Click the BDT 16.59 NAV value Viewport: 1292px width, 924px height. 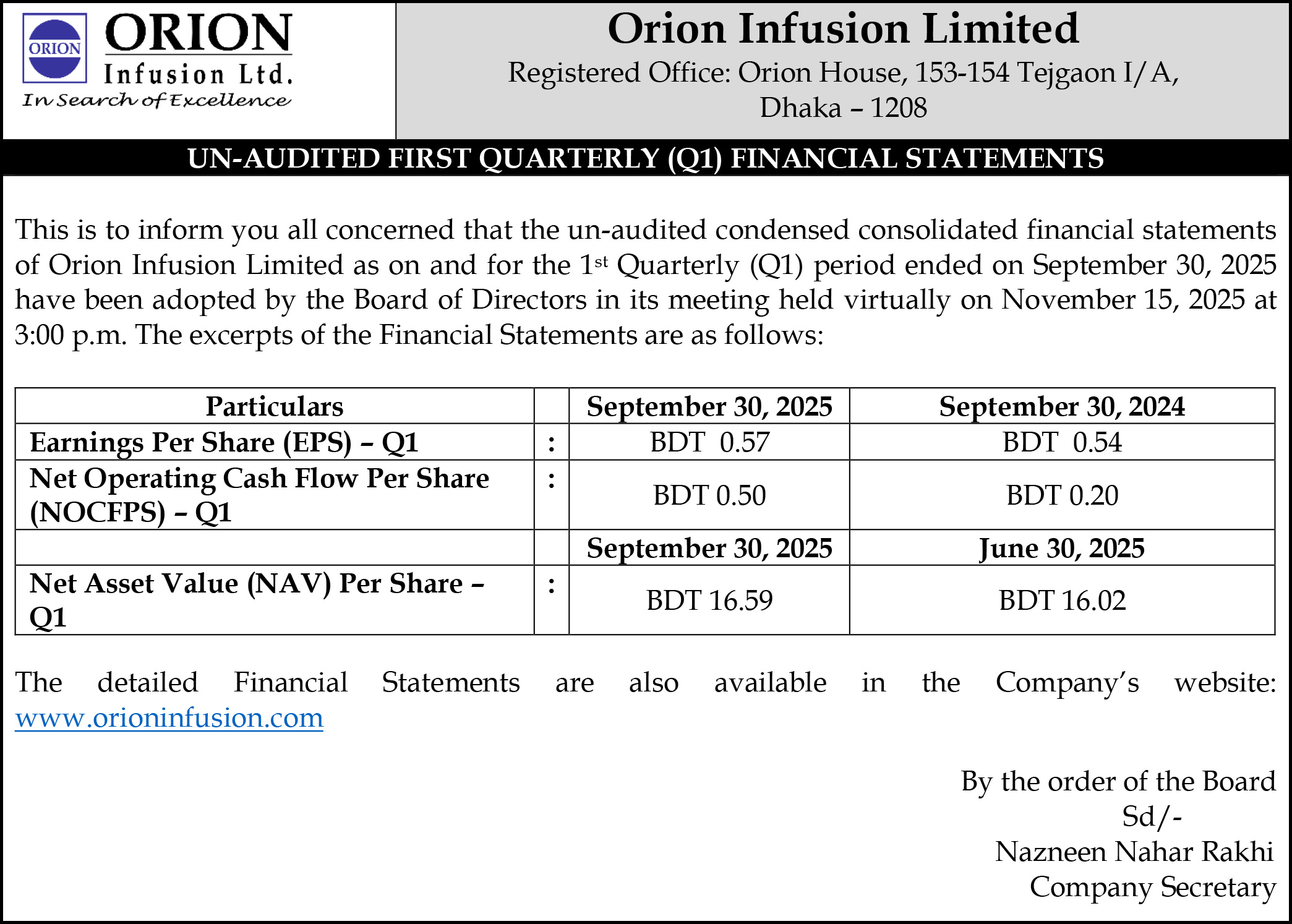coord(709,601)
